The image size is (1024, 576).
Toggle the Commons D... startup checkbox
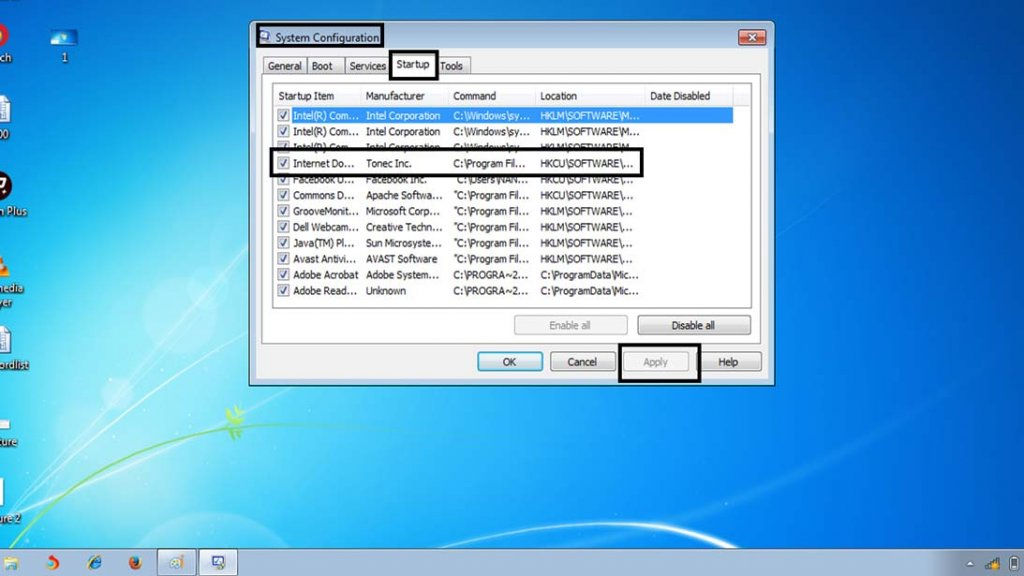tap(283, 195)
